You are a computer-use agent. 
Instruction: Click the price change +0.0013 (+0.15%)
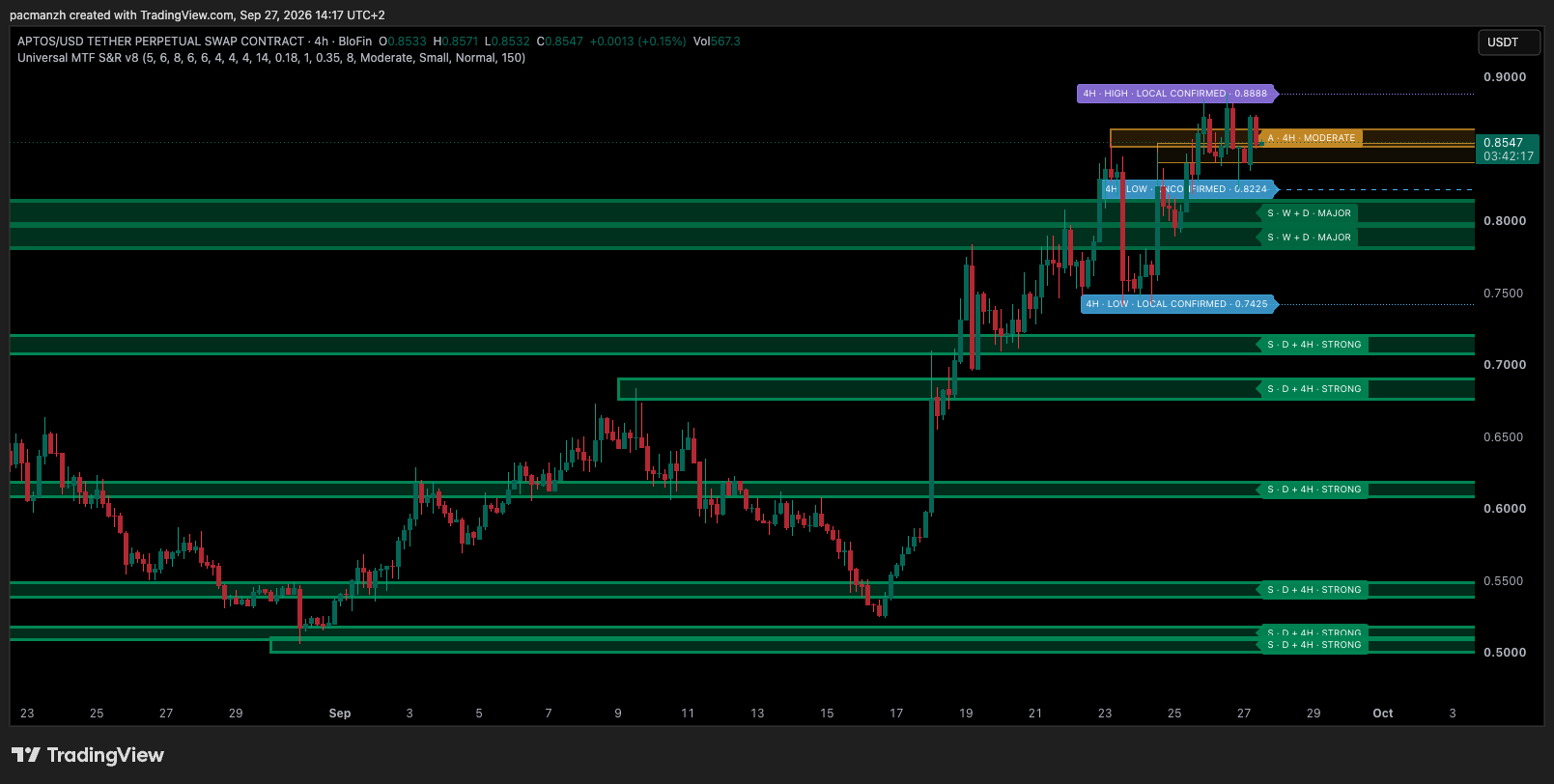coord(637,42)
